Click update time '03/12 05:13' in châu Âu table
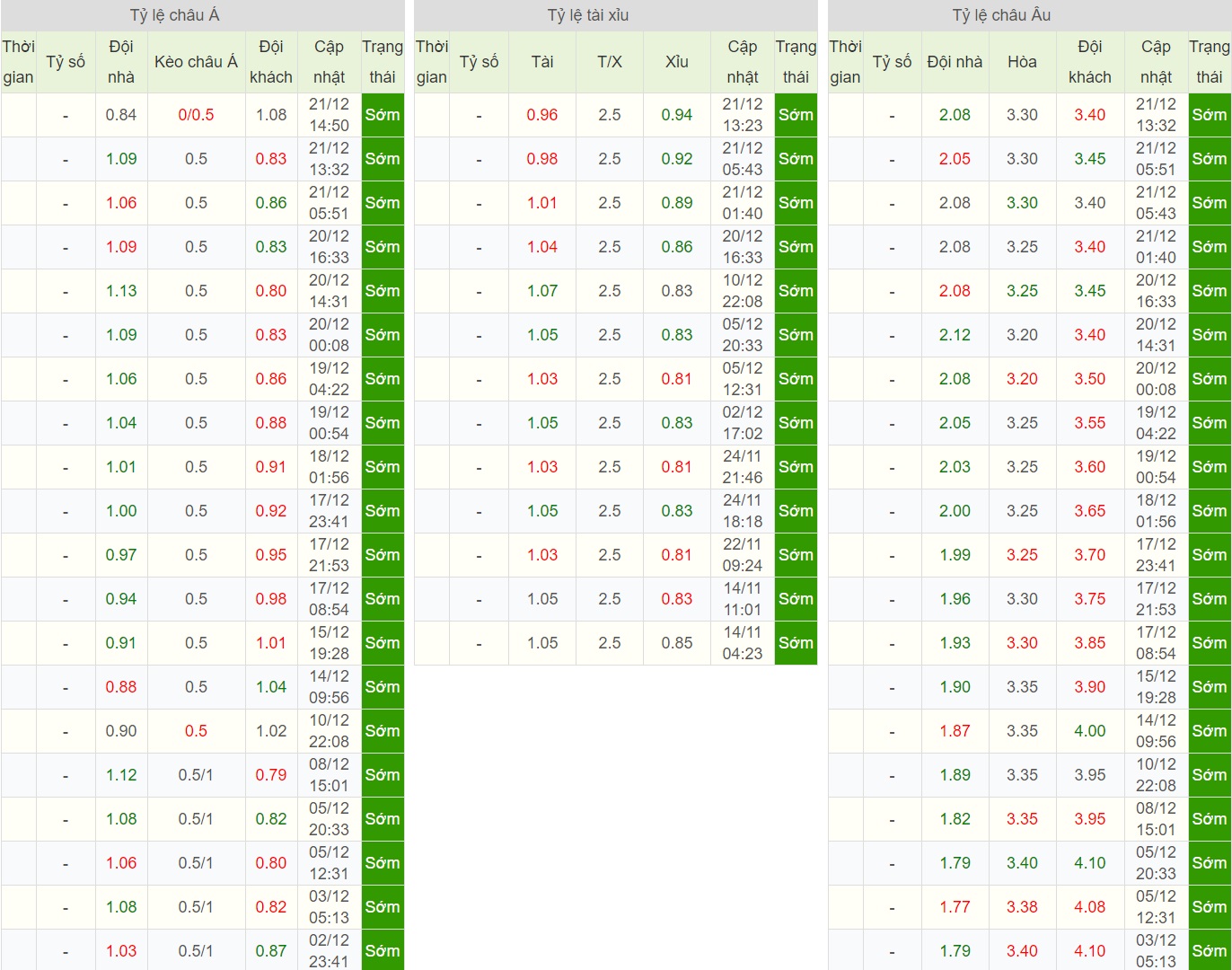 pos(1156,951)
